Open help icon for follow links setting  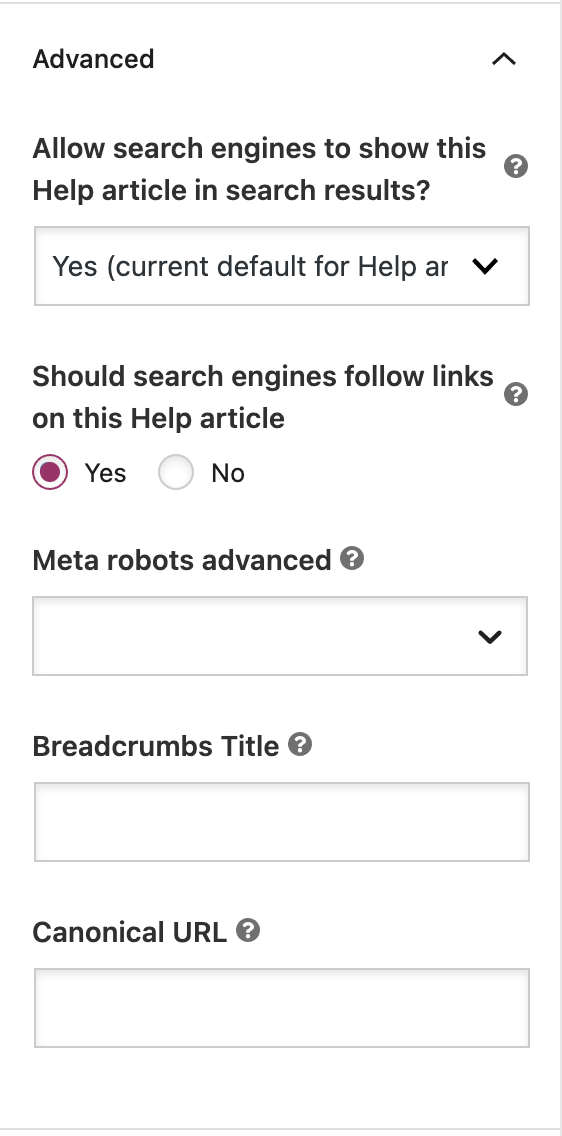[x=516, y=395]
